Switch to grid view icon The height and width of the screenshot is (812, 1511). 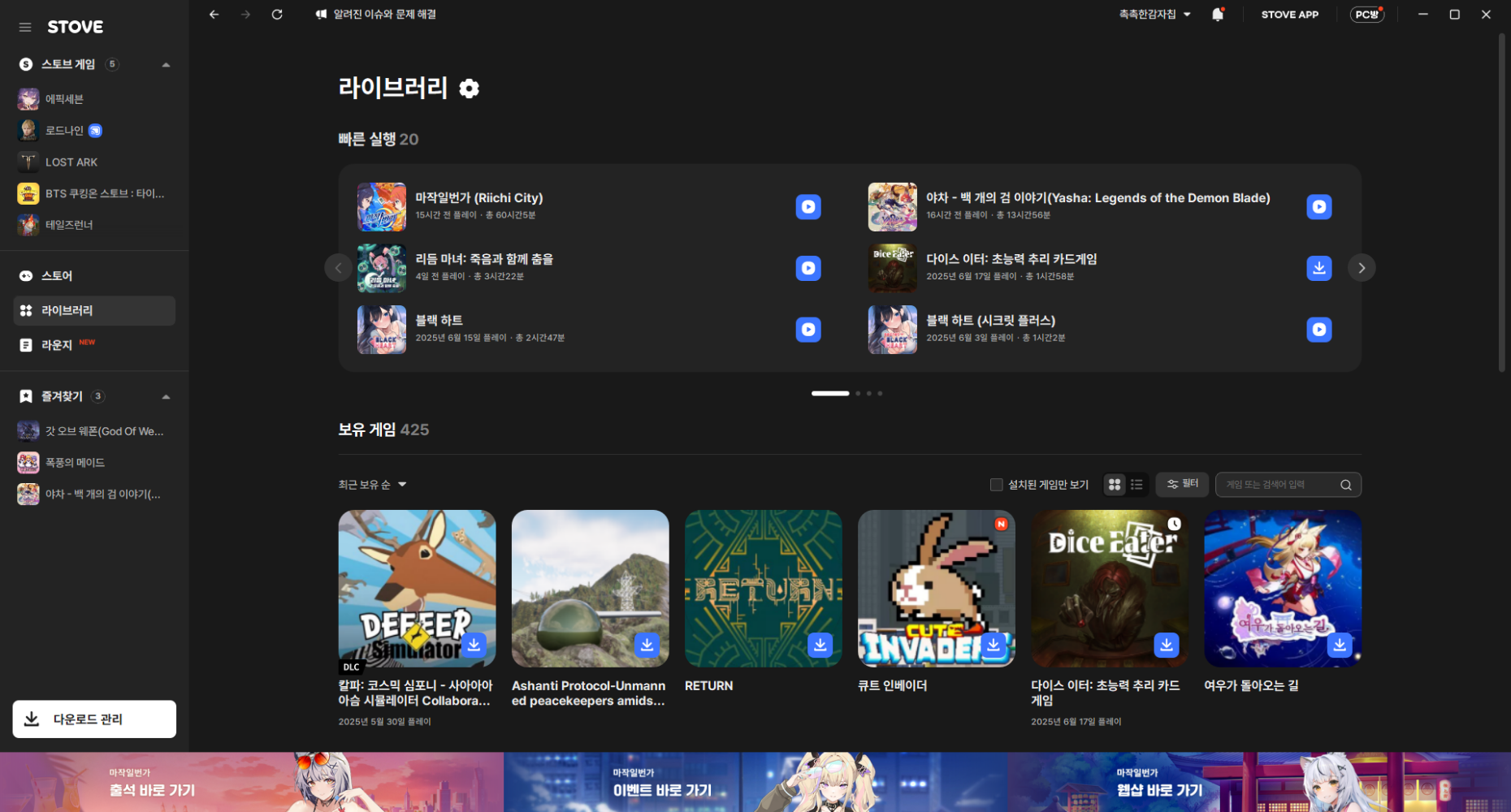coord(1115,485)
